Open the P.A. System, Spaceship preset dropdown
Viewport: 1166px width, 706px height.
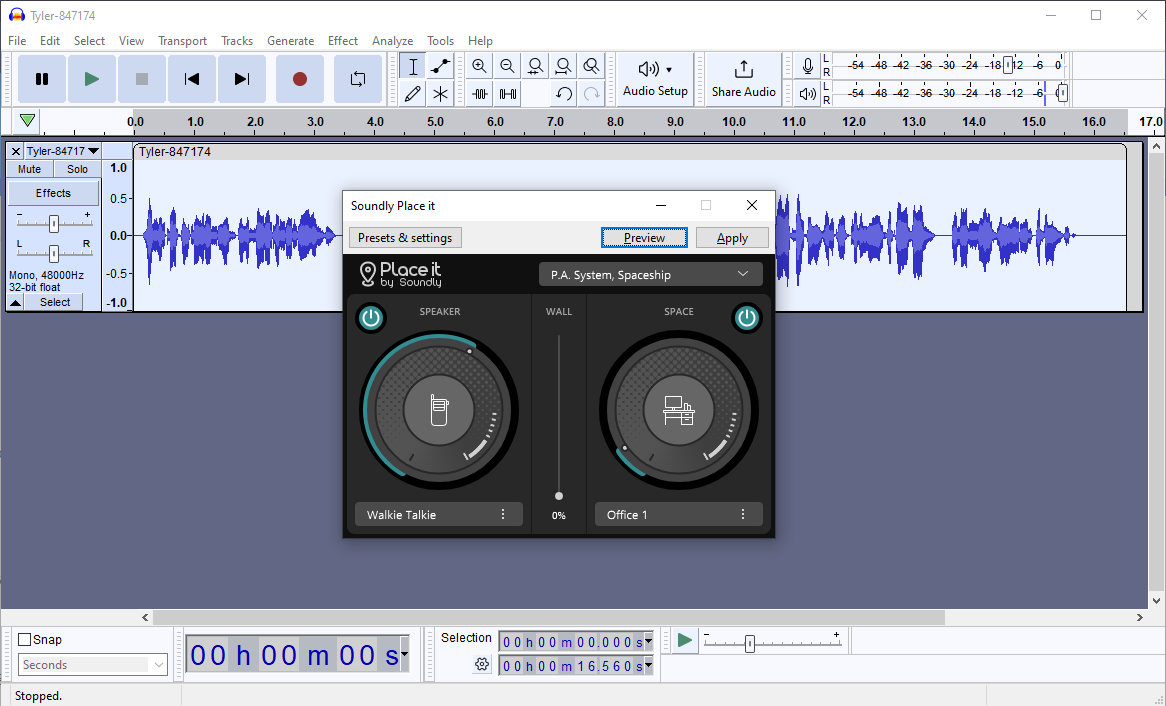pos(651,275)
